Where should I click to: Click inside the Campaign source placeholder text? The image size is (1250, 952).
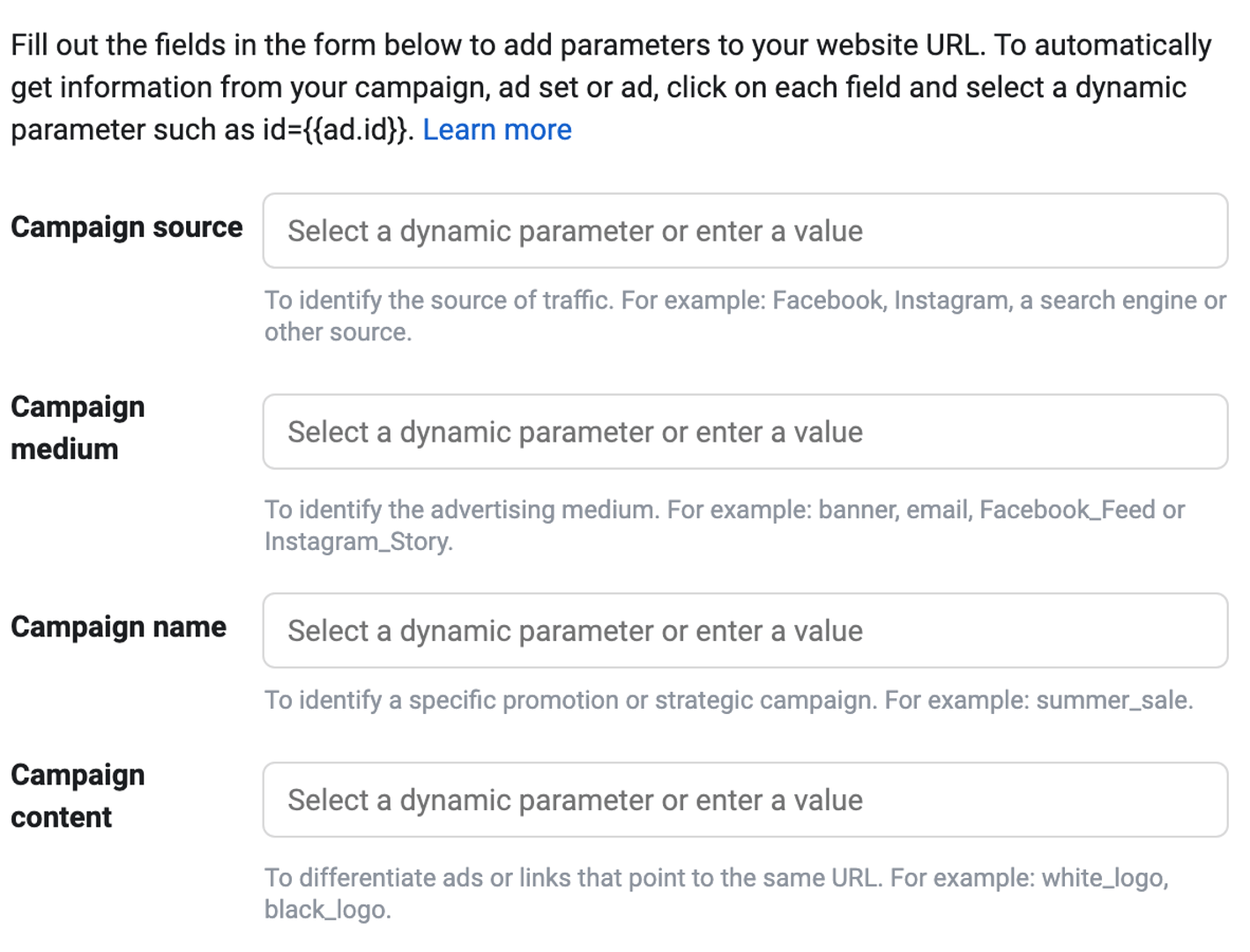click(572, 230)
